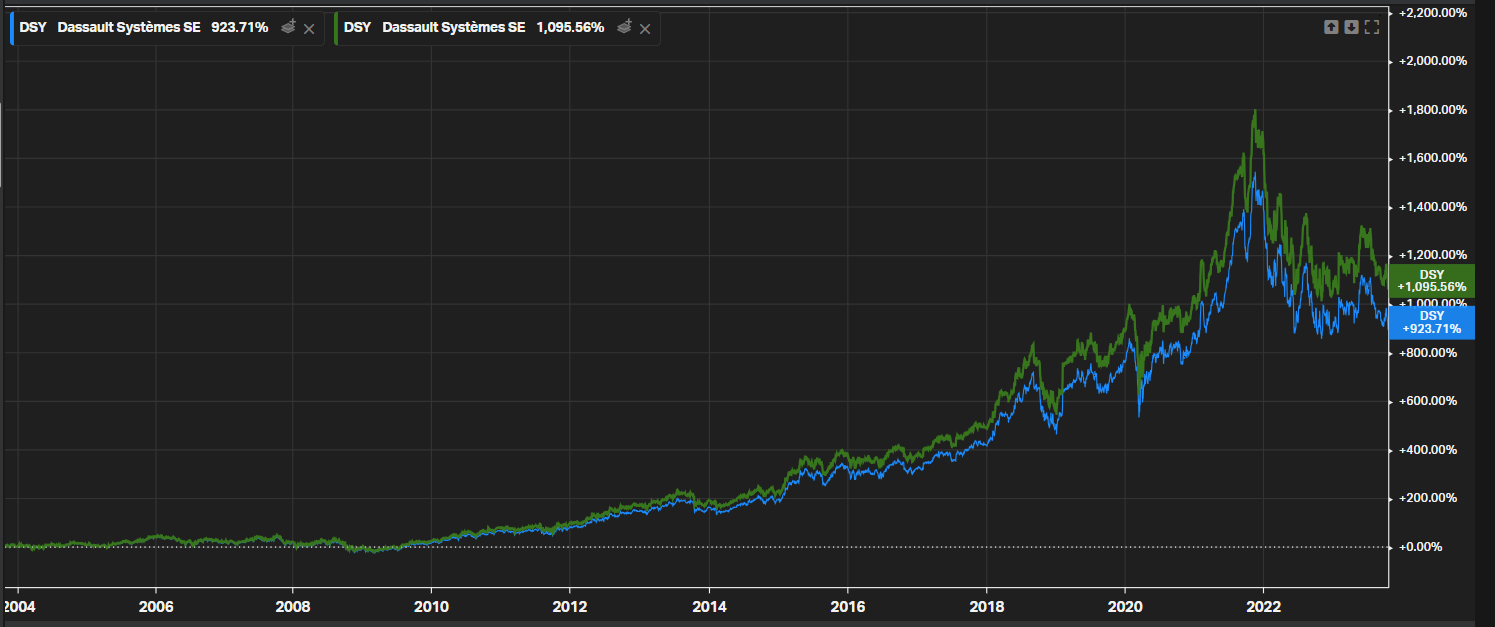Click the 2020 date label
Image resolution: width=1495 pixels, height=627 pixels.
tap(1124, 606)
